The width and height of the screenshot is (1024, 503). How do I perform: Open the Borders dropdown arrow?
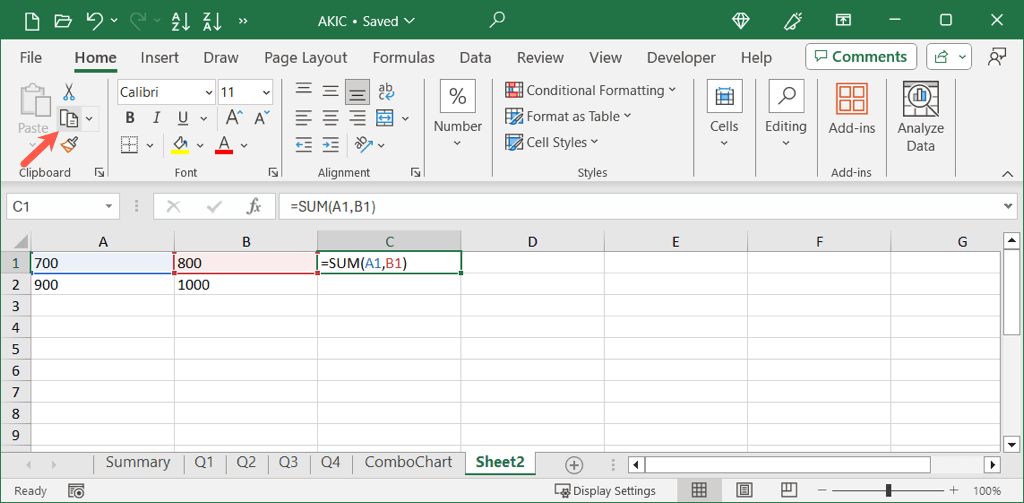(150, 145)
